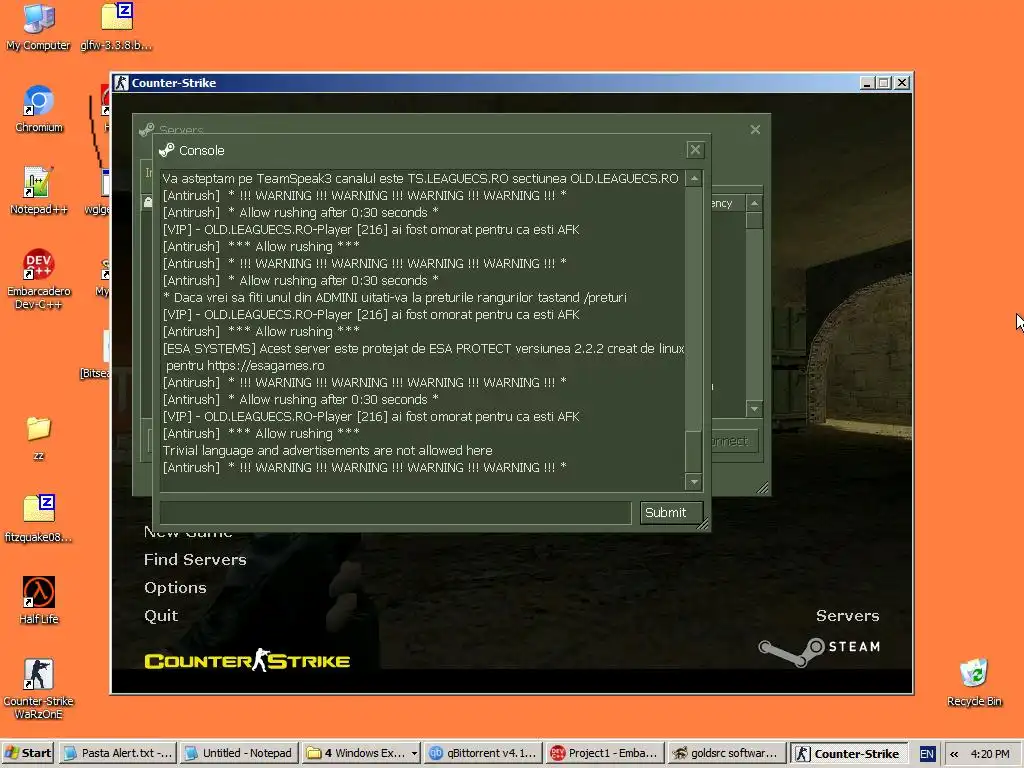Click the Servers dialog resize grip
1024x768 pixels.
pyautogui.click(x=762, y=487)
